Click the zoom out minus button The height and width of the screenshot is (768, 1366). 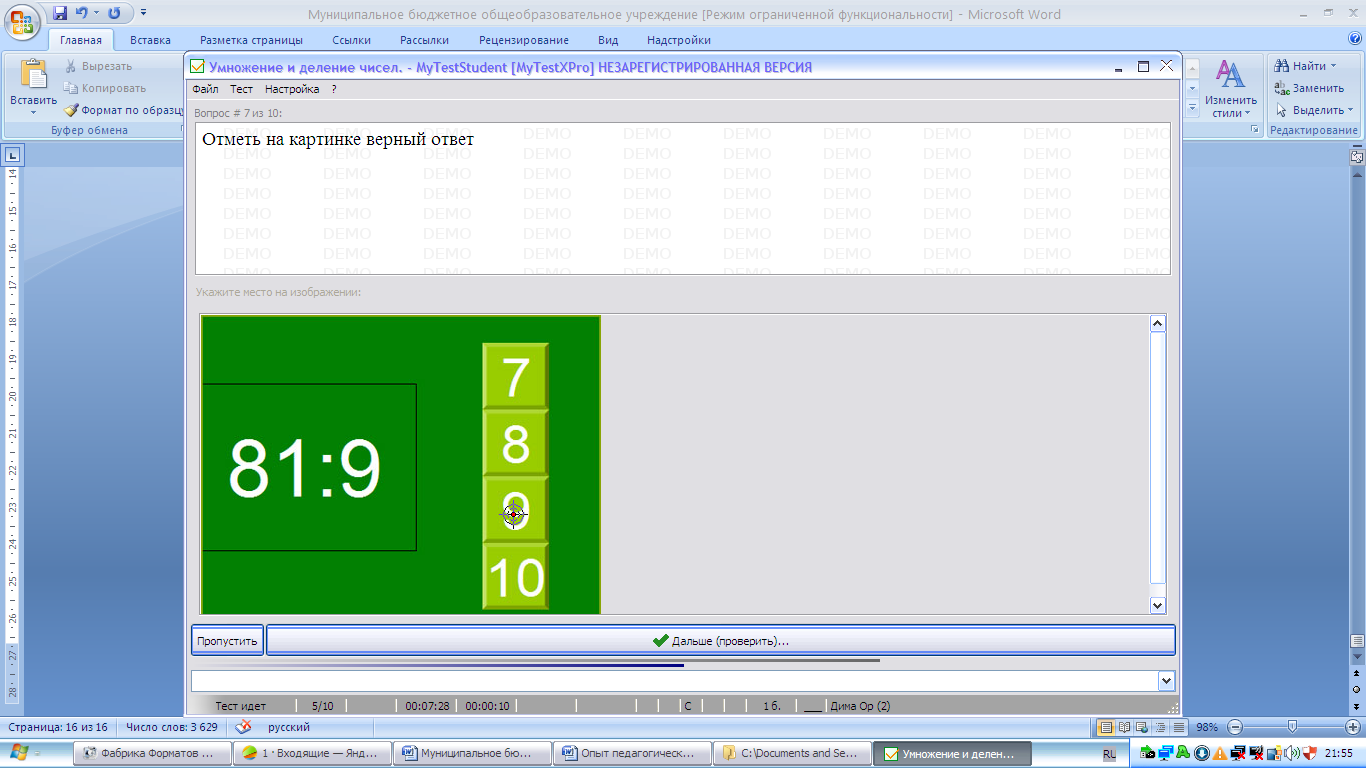(x=1235, y=727)
